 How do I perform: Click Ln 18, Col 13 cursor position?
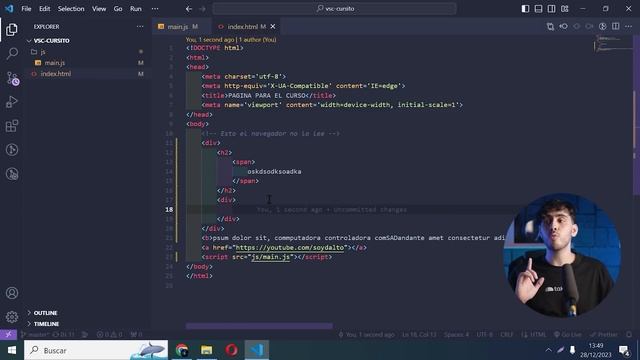click(419, 335)
